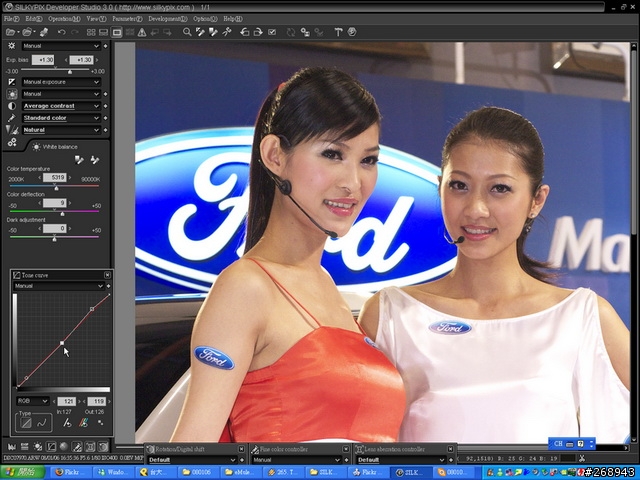Image resolution: width=640 pixels, height=480 pixels.
Task: Reset the tone curve point icon
Action: coord(67,423)
